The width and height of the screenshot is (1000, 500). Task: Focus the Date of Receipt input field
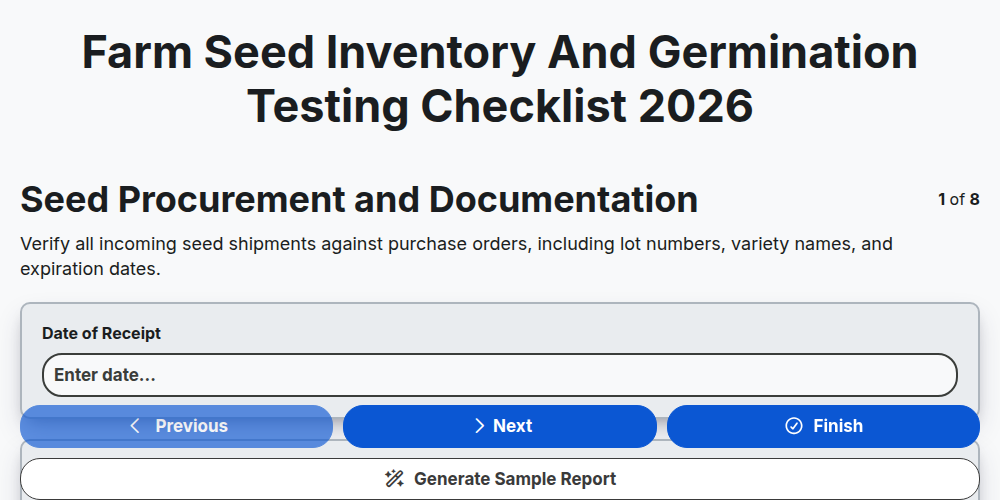point(500,375)
